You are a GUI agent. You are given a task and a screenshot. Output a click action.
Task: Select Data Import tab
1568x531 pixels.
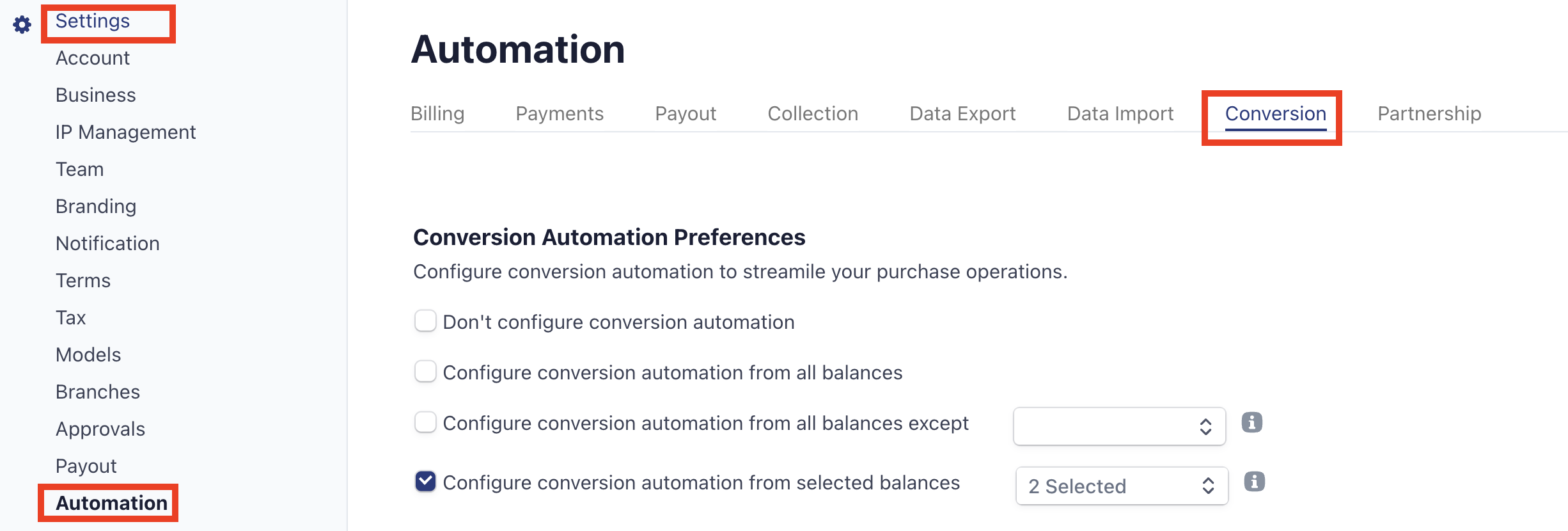click(1120, 113)
